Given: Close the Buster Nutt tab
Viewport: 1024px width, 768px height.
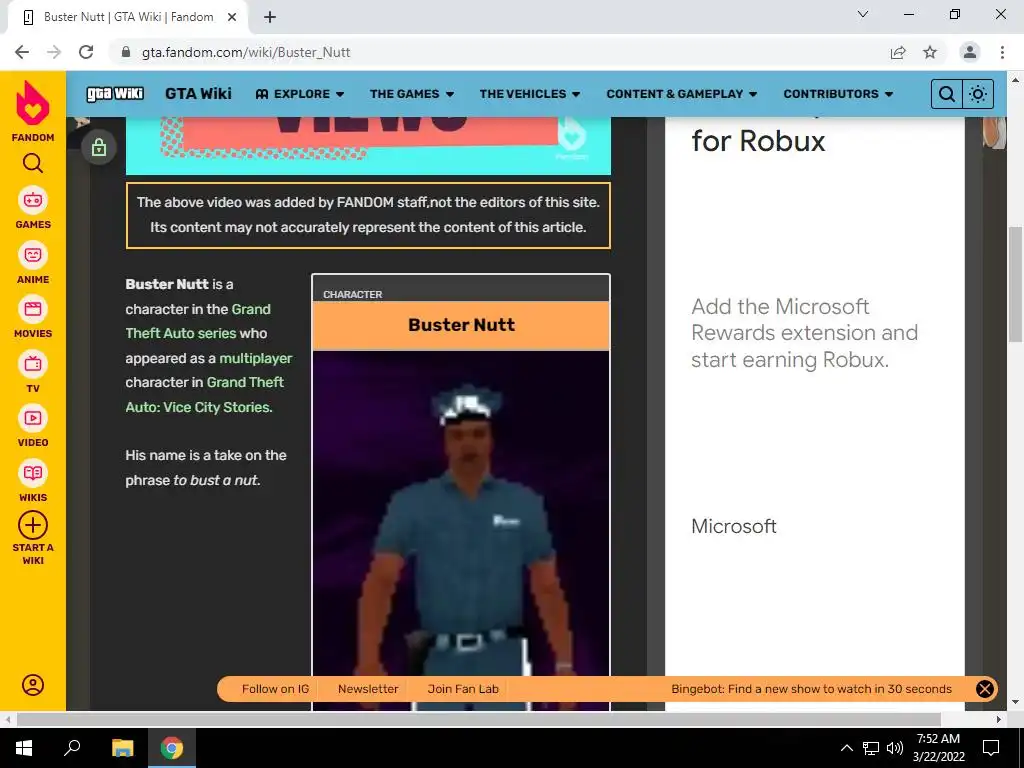Looking at the screenshot, I should 232,17.
